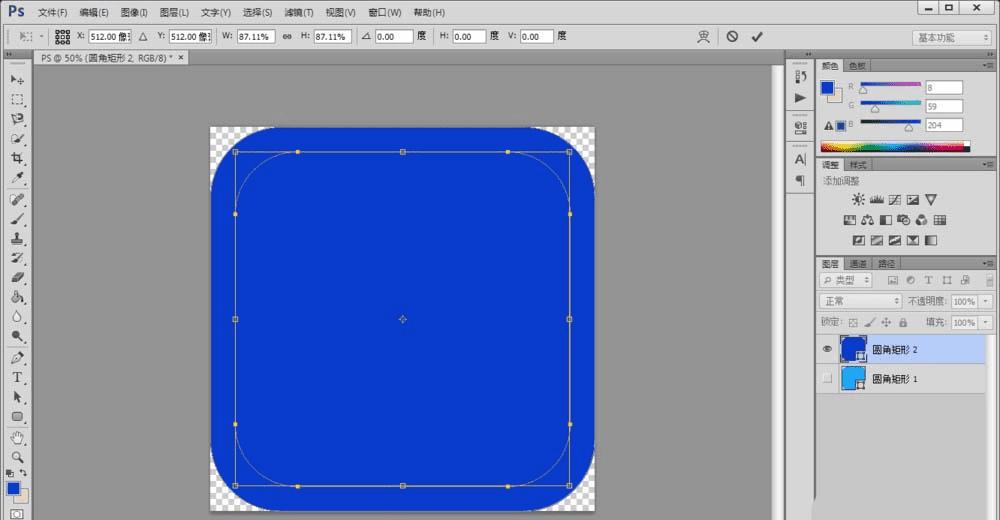This screenshot has height=520, width=1000.
Task: Select the Quick Selection tool
Action: tap(17, 138)
